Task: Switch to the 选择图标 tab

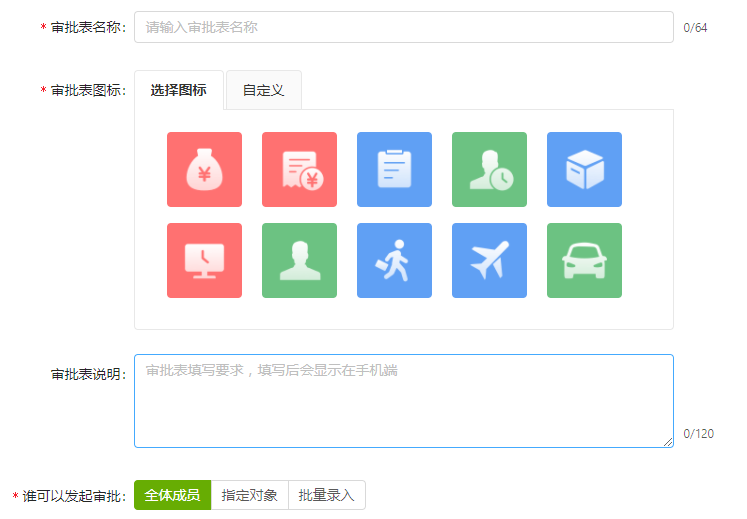Action: tap(179, 90)
